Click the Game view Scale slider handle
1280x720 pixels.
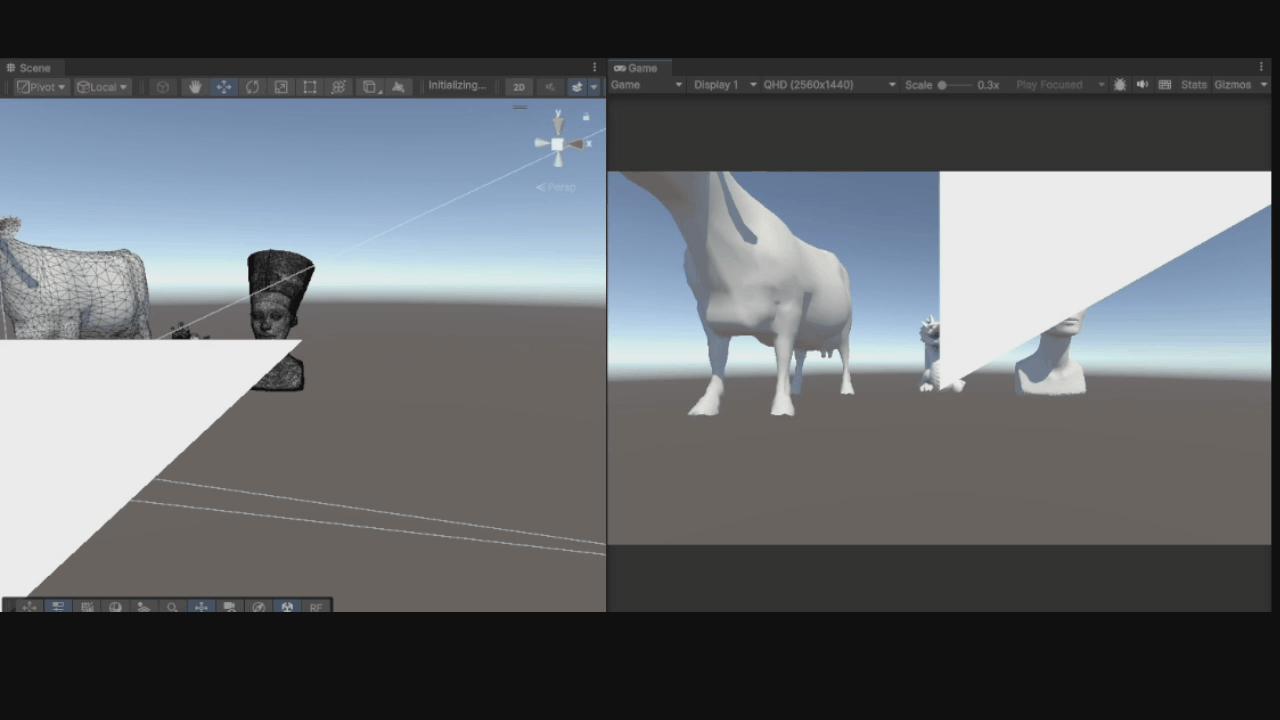coord(942,85)
